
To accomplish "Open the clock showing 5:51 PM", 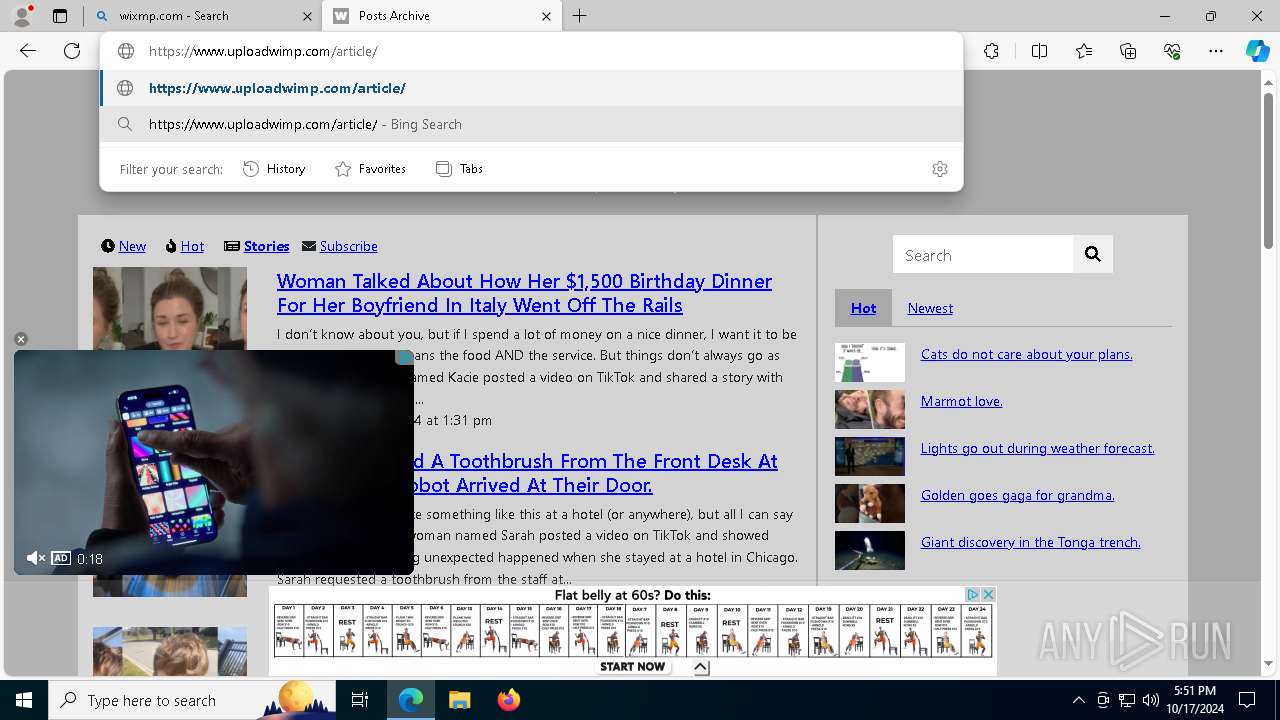I will 1195,700.
